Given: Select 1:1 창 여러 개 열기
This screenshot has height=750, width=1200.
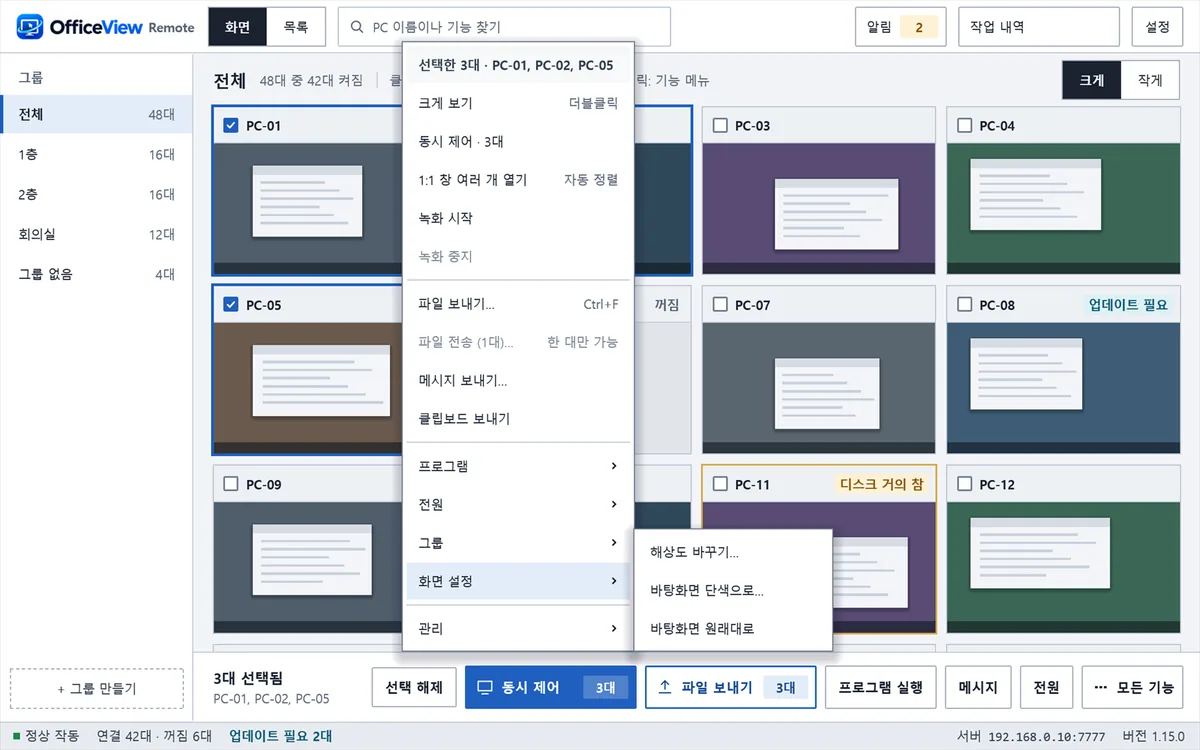Looking at the screenshot, I should (x=518, y=180).
